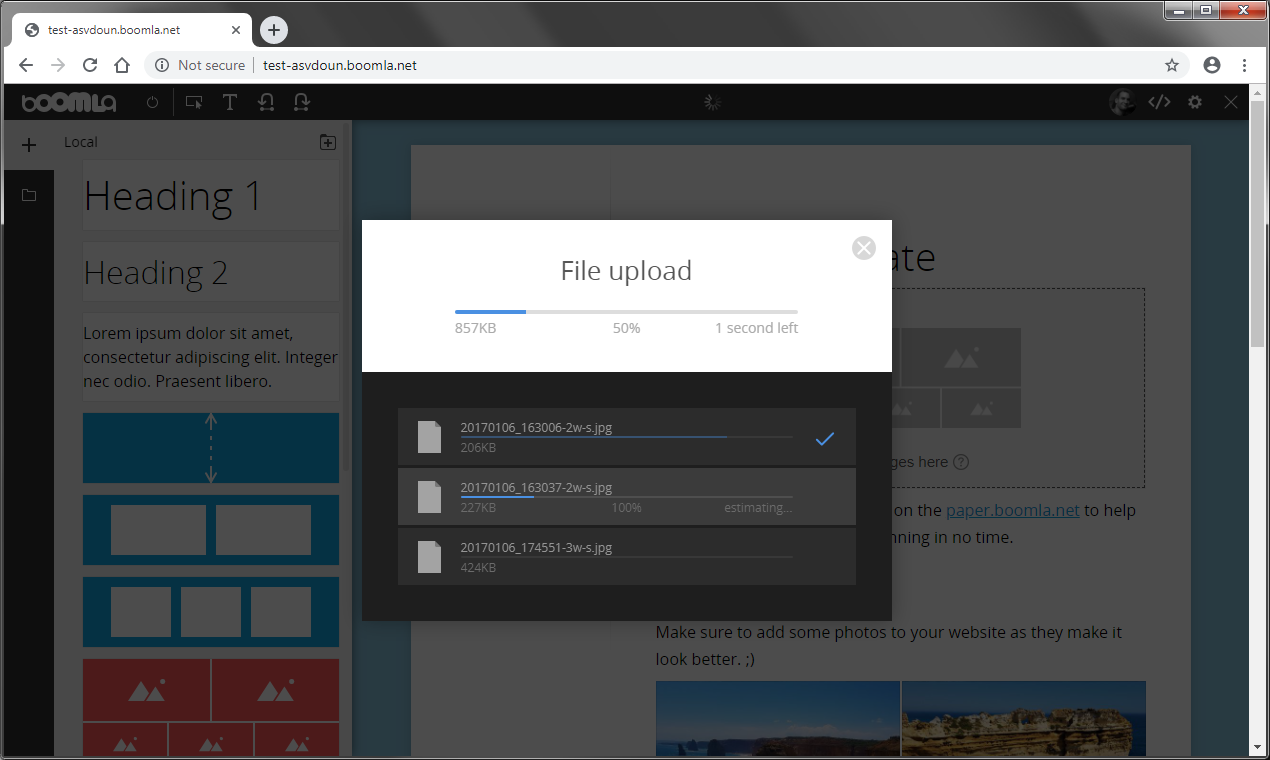Open the folder icon in the left sidebar
This screenshot has height=760, width=1270.
(x=29, y=195)
